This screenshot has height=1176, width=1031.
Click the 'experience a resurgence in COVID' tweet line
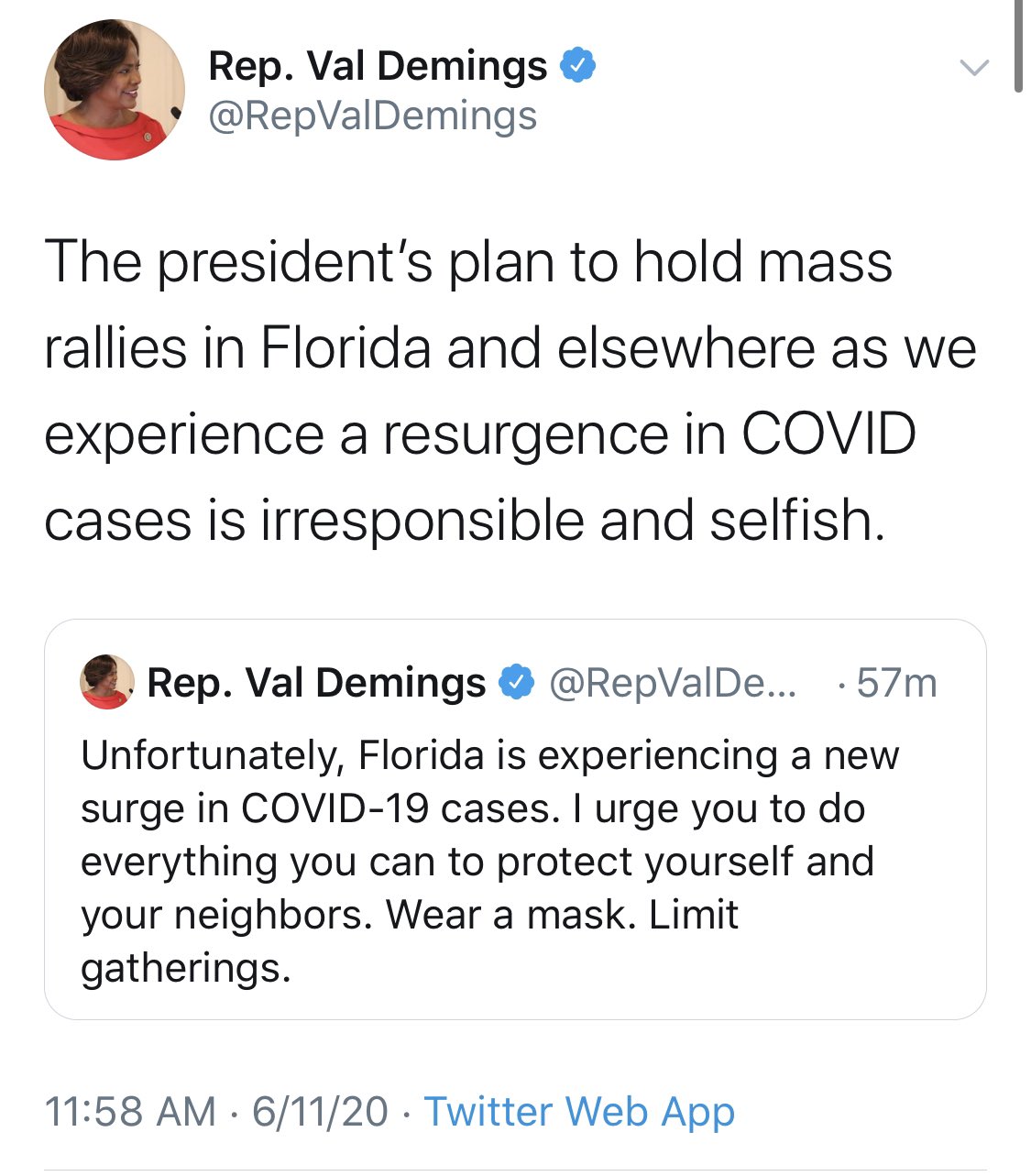click(x=479, y=434)
